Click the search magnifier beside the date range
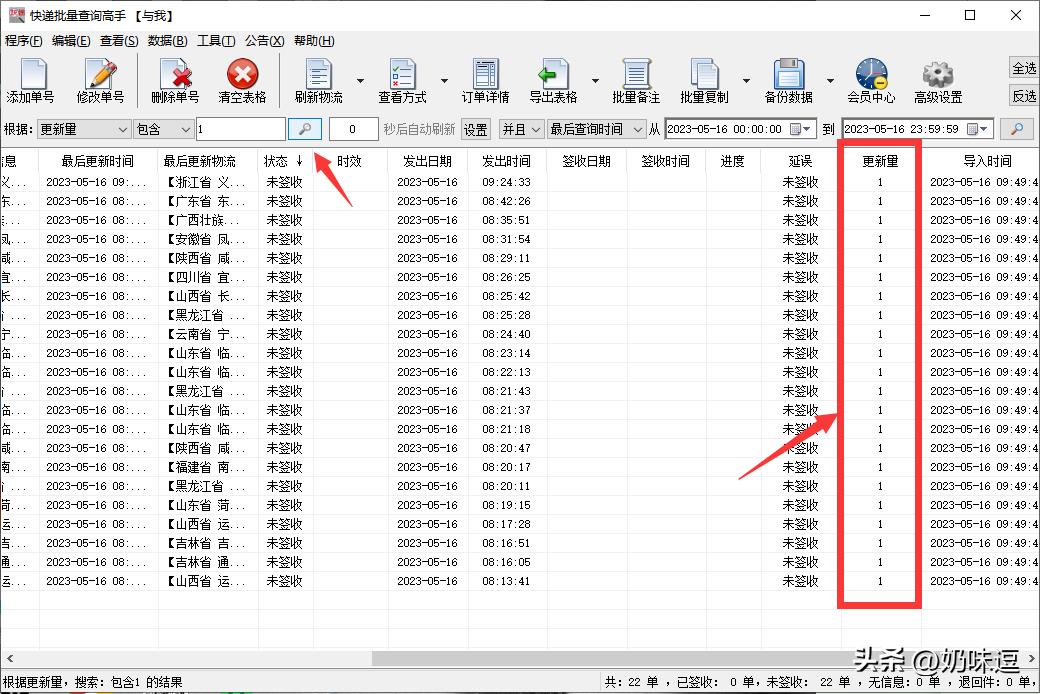The image size is (1040, 694). point(1019,129)
